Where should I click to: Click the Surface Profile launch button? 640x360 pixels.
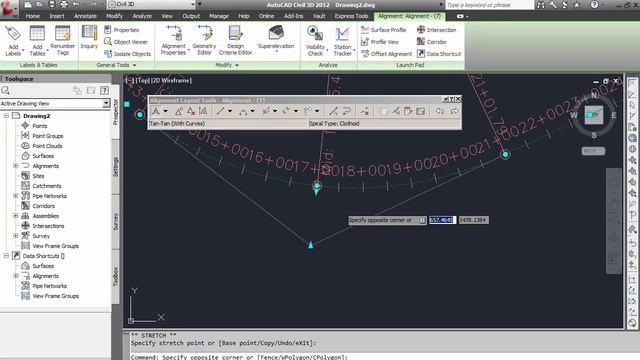tap(384, 30)
